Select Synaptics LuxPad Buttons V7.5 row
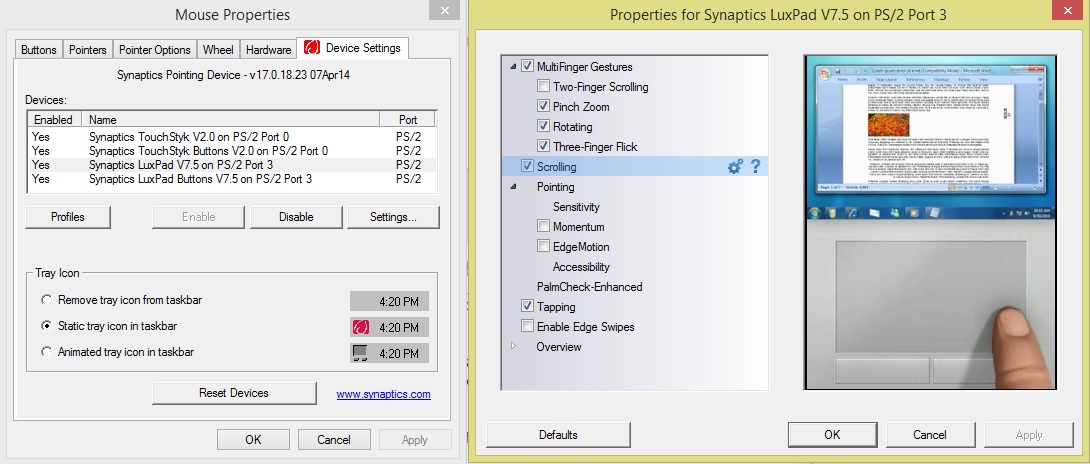The width and height of the screenshot is (1090, 464). [x=232, y=179]
